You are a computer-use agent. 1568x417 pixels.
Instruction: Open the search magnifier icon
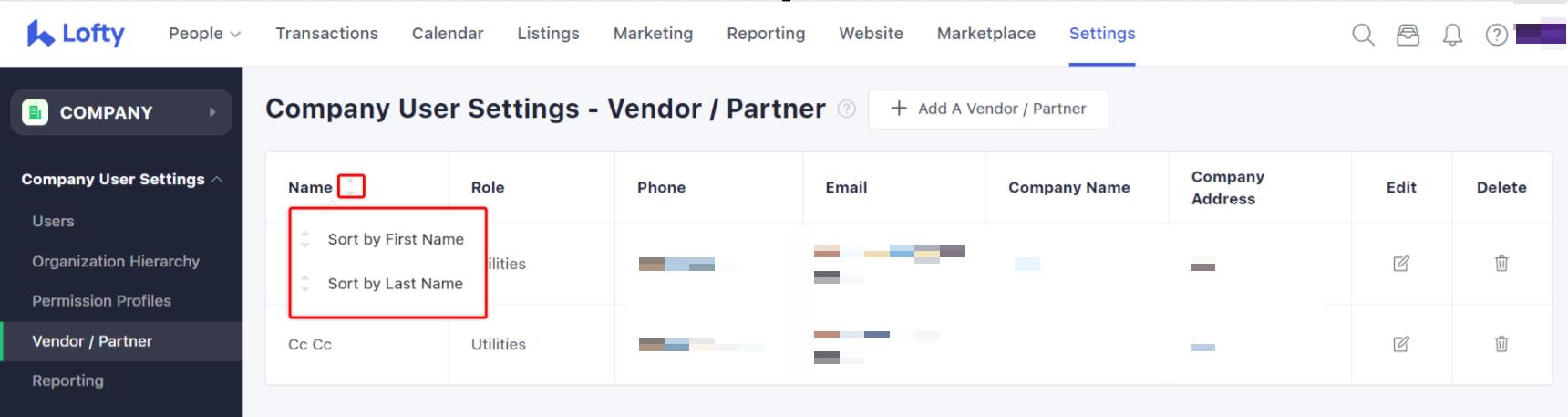pos(1363,35)
